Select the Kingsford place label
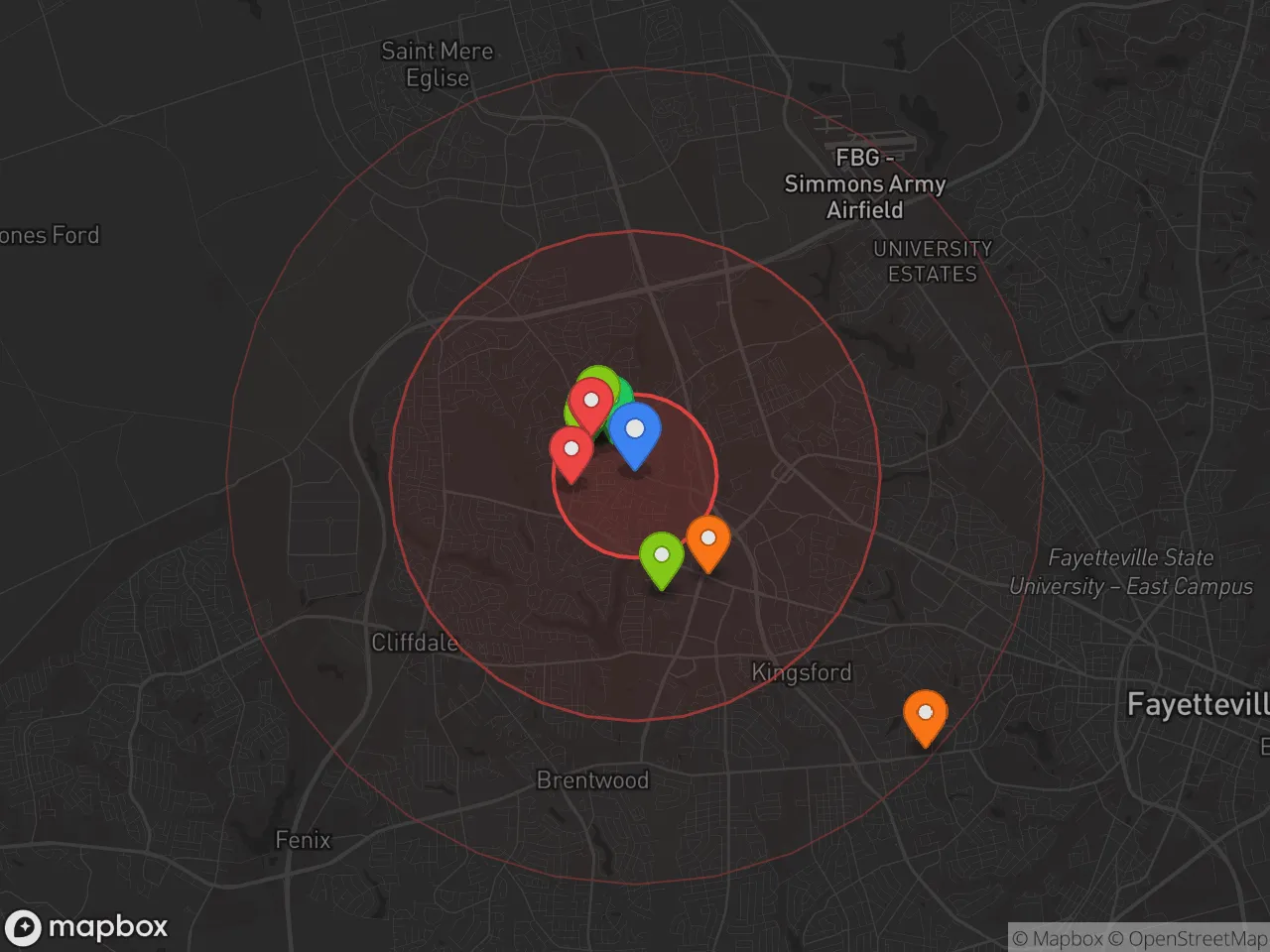The height and width of the screenshot is (952, 1270). coord(802,672)
